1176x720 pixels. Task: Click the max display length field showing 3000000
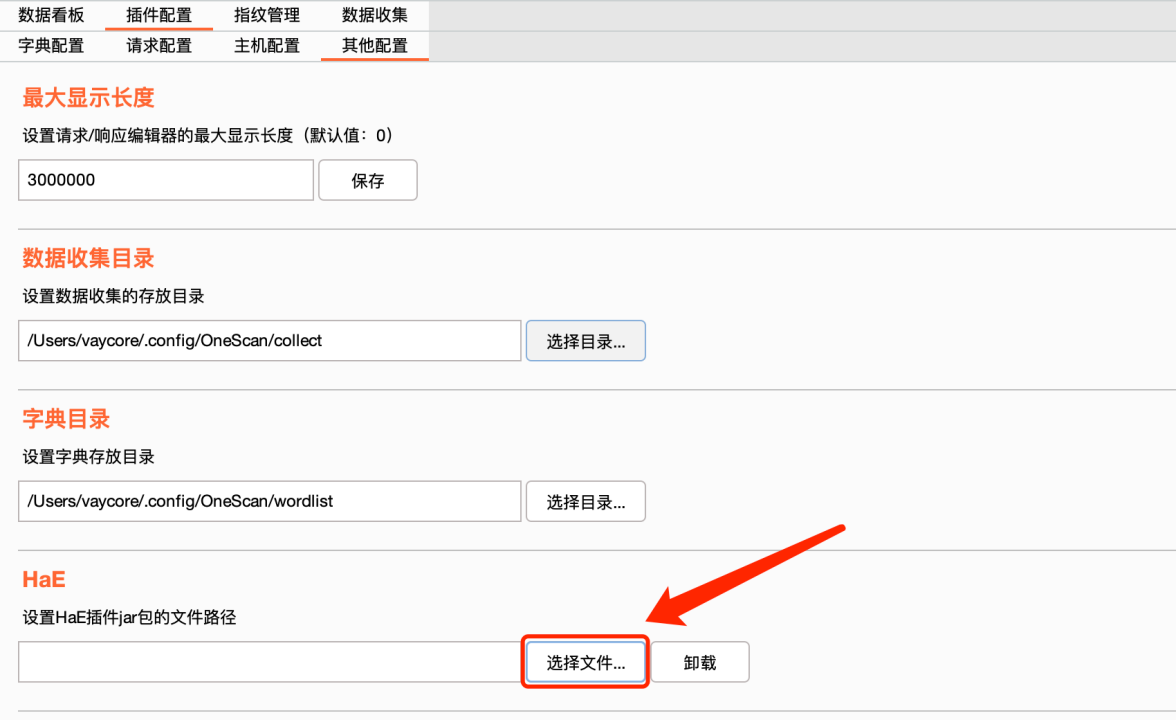click(166, 181)
